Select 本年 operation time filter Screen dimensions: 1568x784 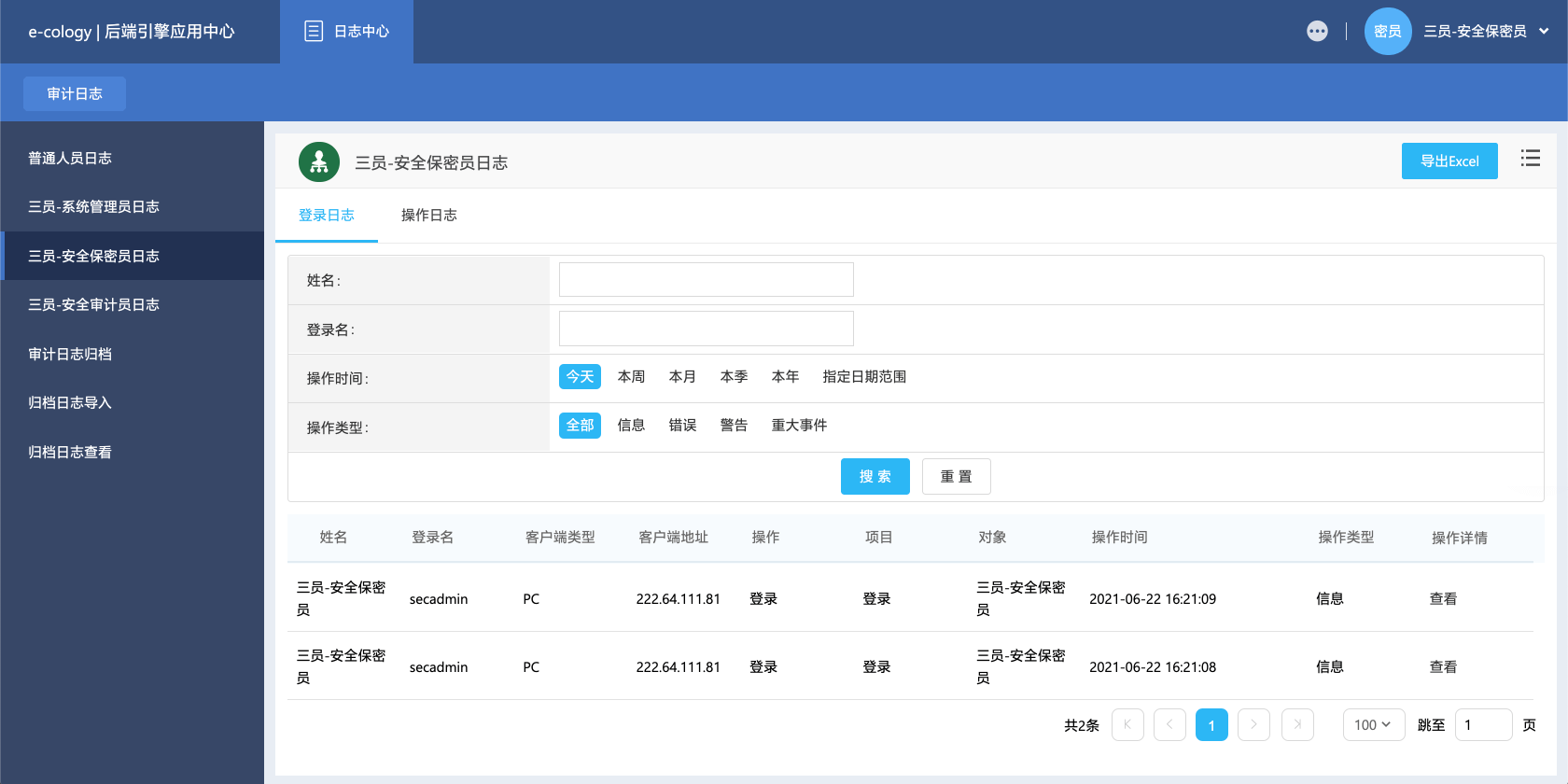785,376
